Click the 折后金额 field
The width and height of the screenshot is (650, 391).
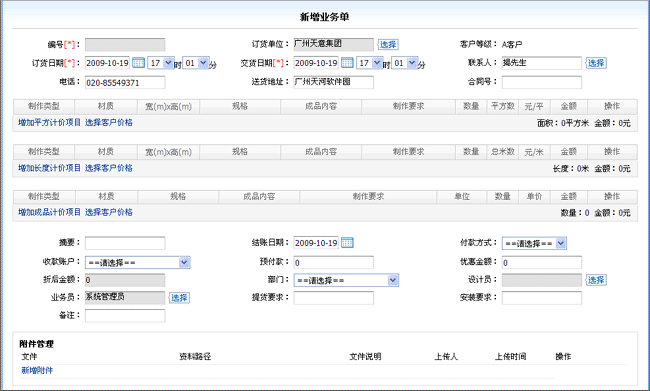tap(125, 280)
